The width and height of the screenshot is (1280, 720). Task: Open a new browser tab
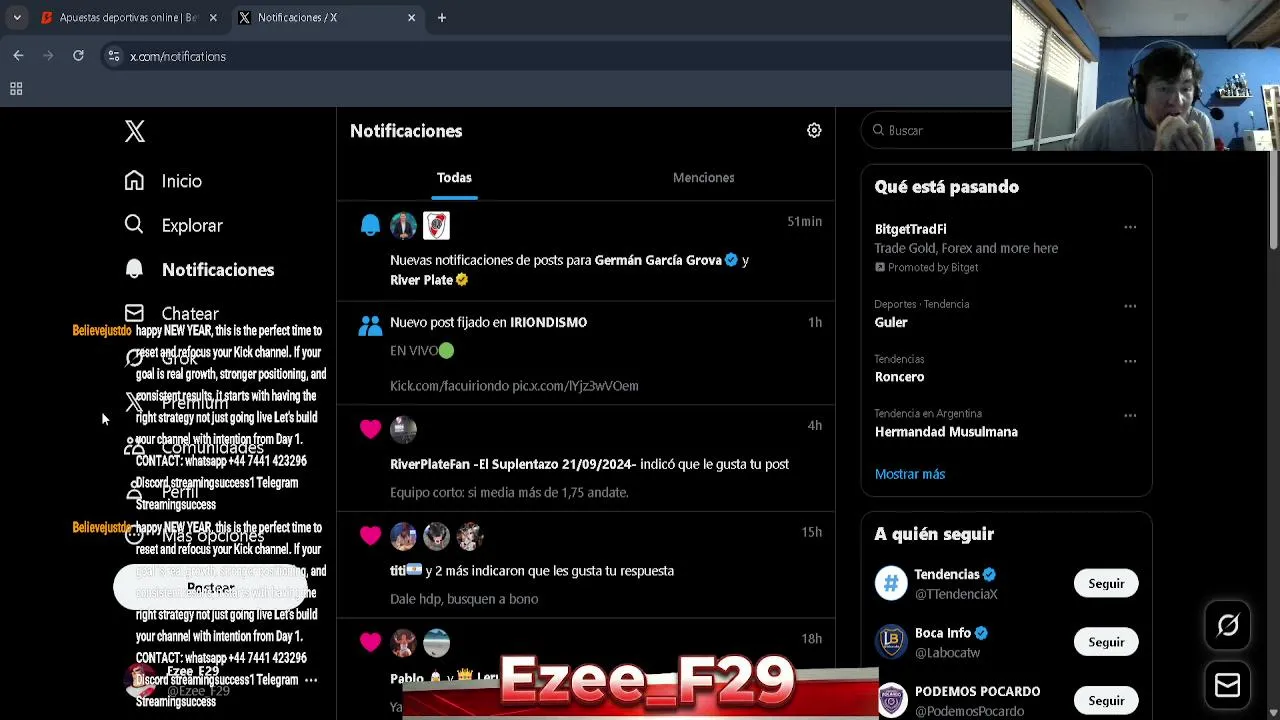pos(441,17)
